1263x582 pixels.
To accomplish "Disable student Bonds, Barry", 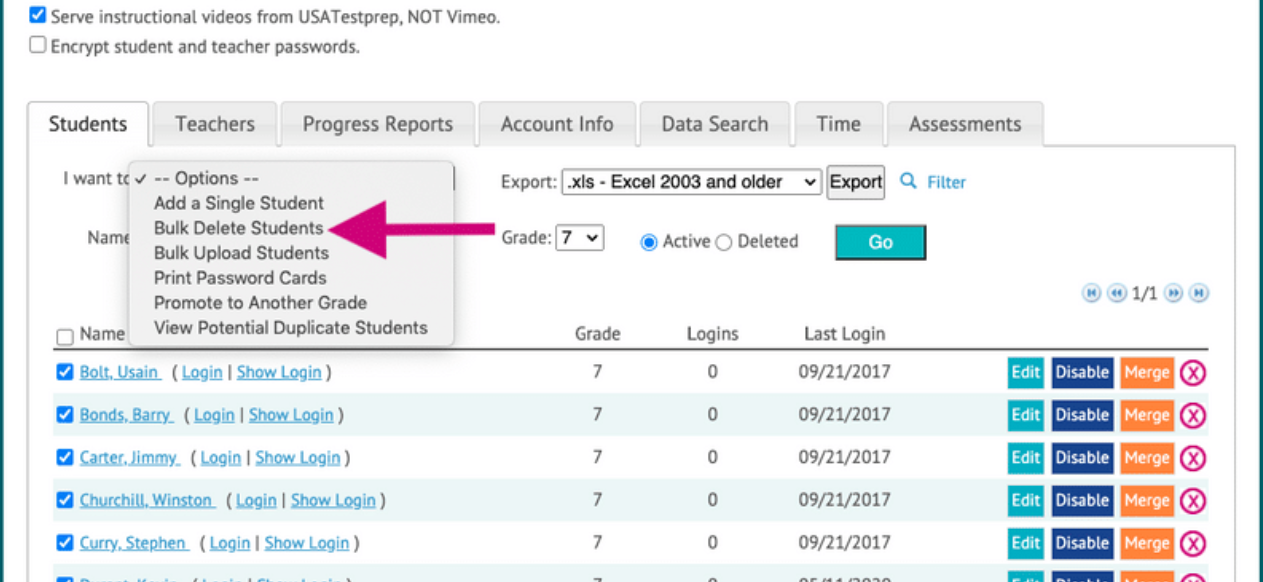I will (1082, 416).
